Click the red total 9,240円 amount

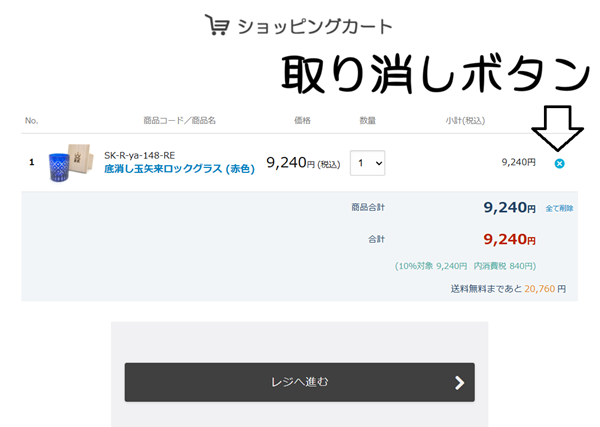coord(509,240)
